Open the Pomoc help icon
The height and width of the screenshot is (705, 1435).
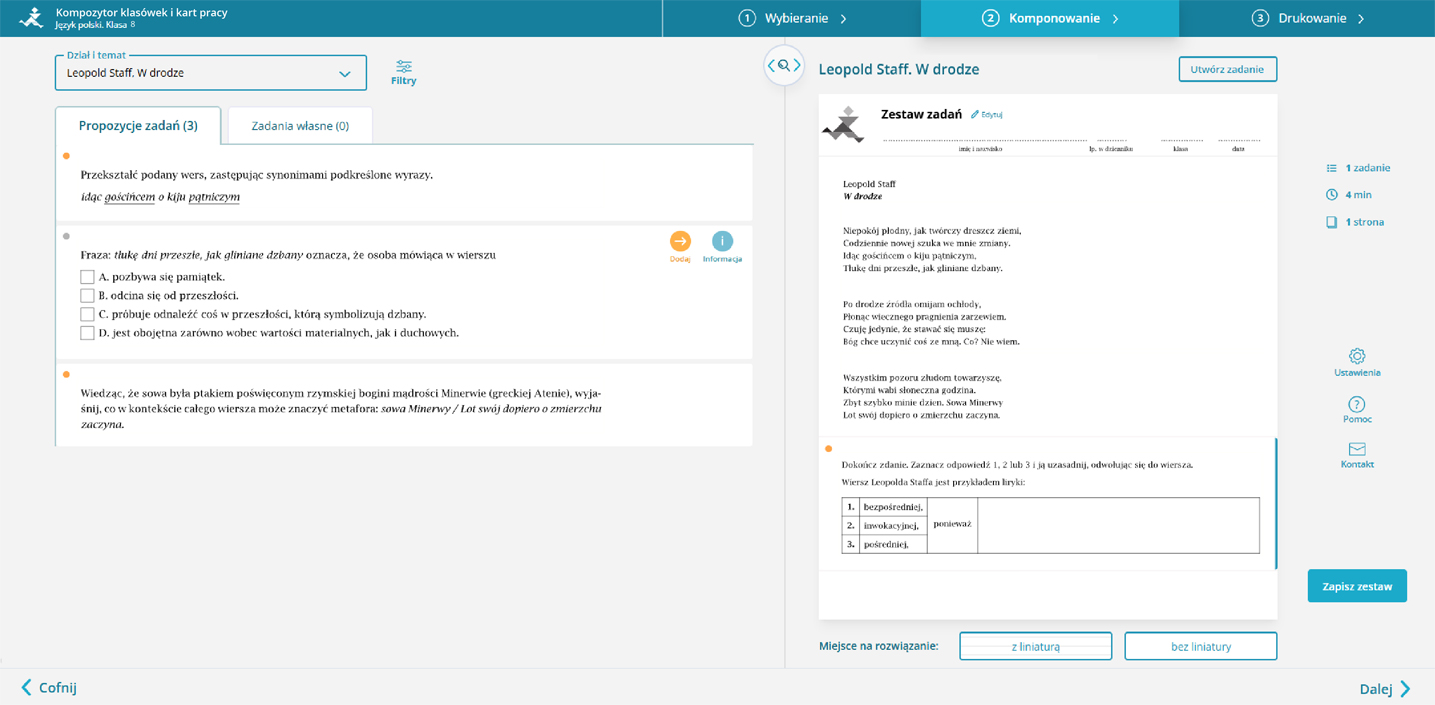point(1357,410)
